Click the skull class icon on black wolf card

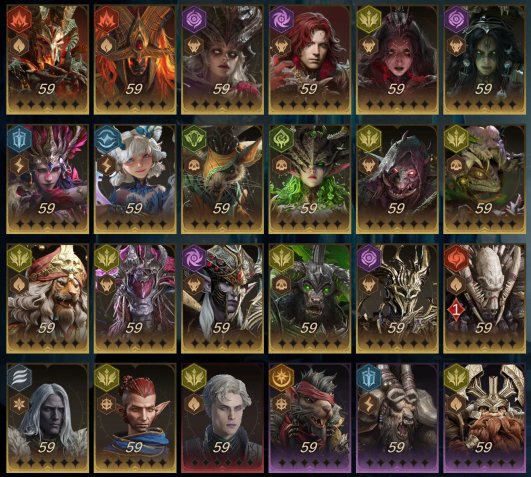281,285
